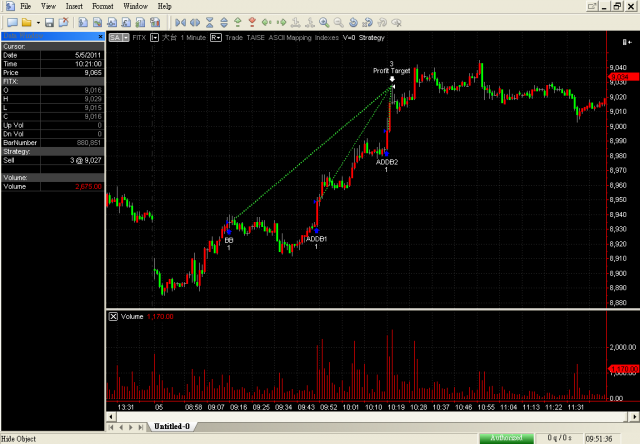
Task: Click the horizontal scrollbar right arrow
Action: [x=634, y=417]
